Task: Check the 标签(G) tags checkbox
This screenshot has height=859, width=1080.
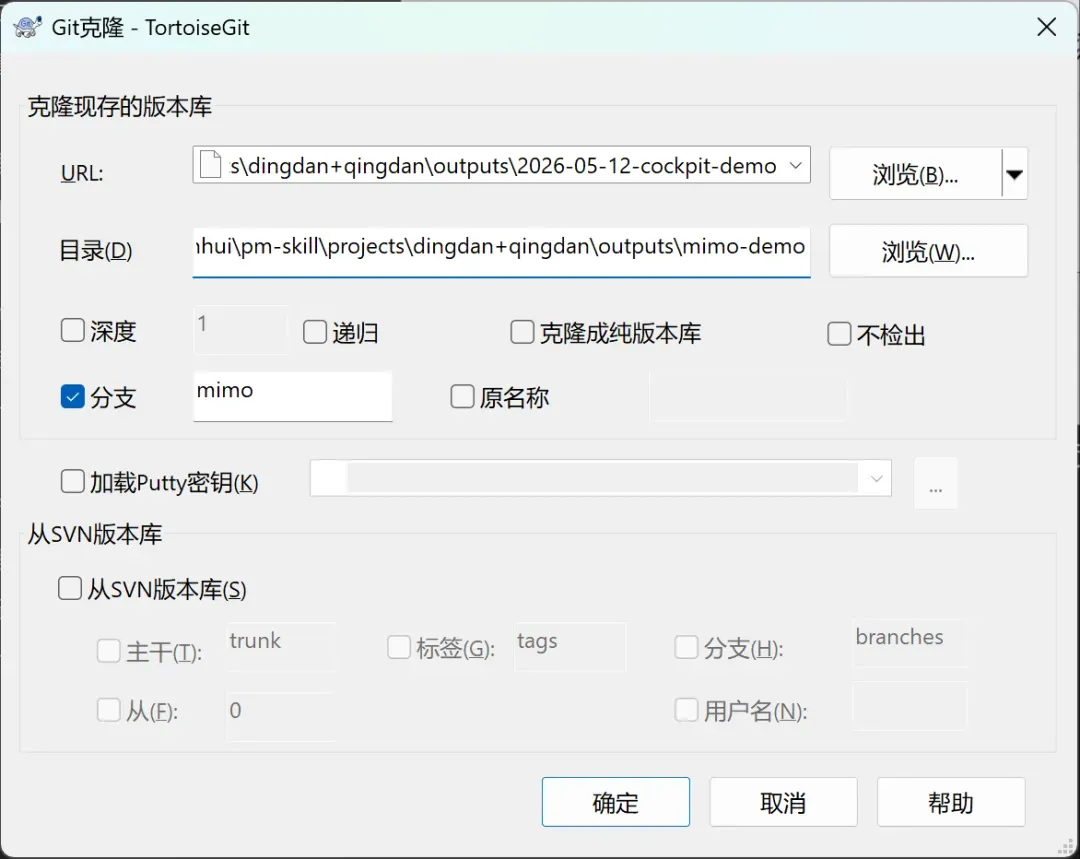Action: coord(399,648)
